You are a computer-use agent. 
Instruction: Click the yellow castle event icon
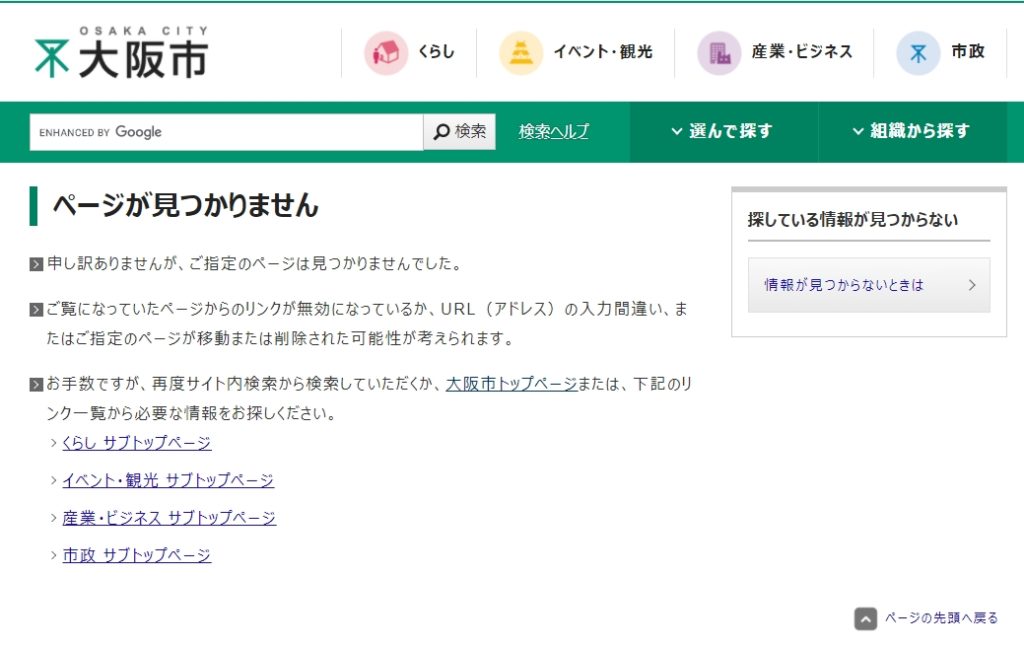[x=520, y=53]
